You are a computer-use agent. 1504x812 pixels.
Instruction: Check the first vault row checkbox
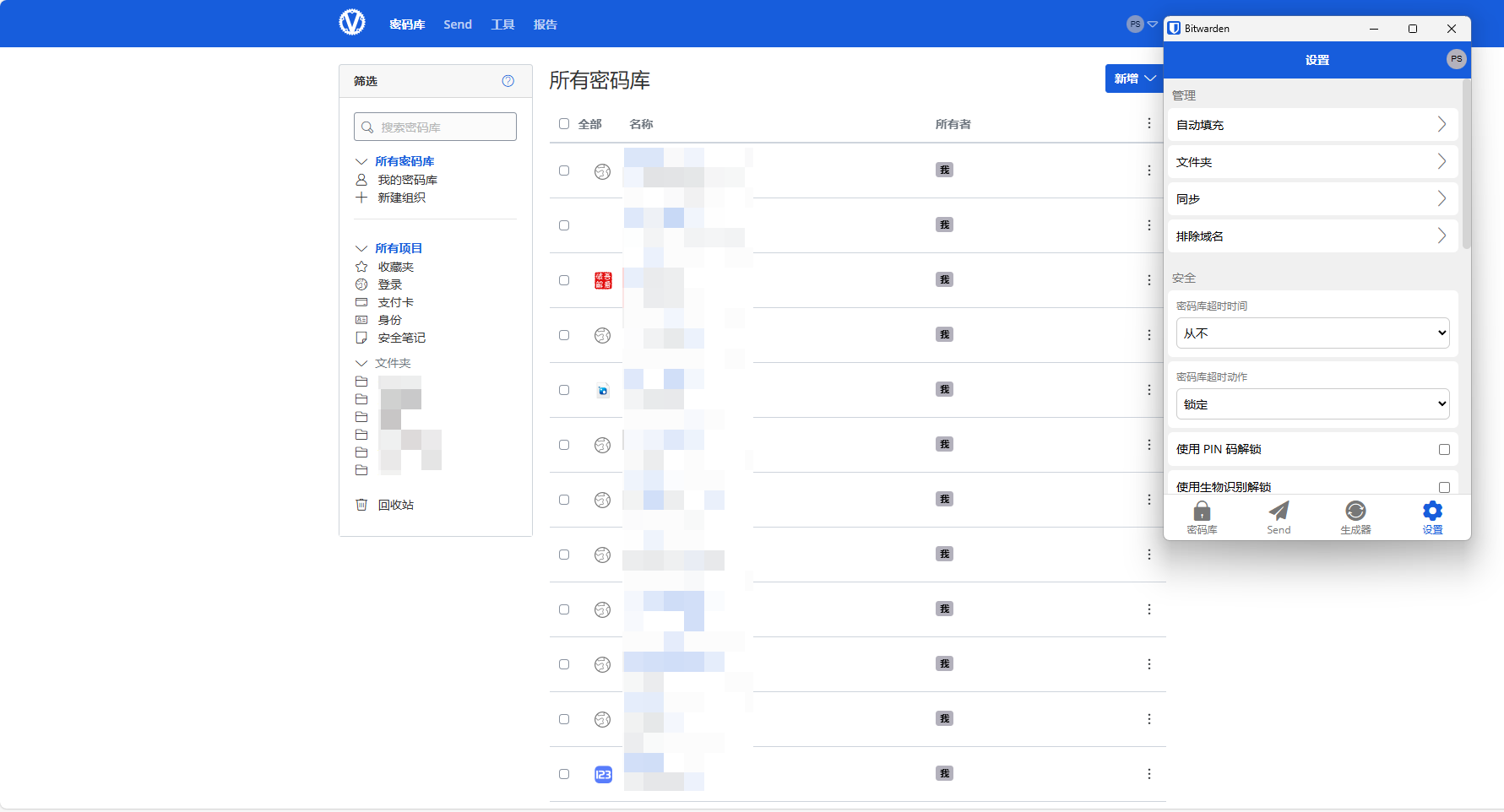pos(564,171)
